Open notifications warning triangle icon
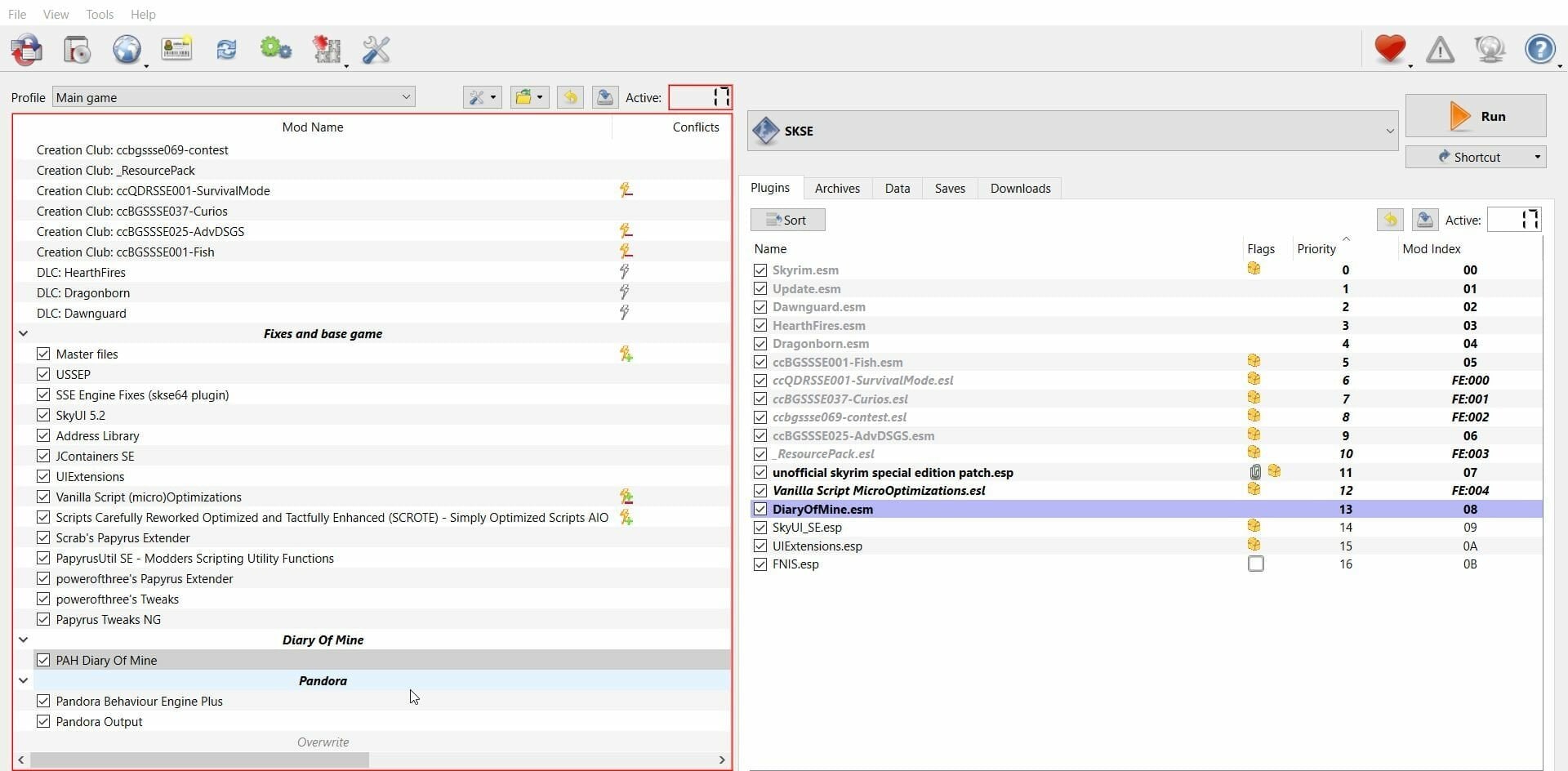This screenshot has height=771, width=1568. click(x=1440, y=50)
